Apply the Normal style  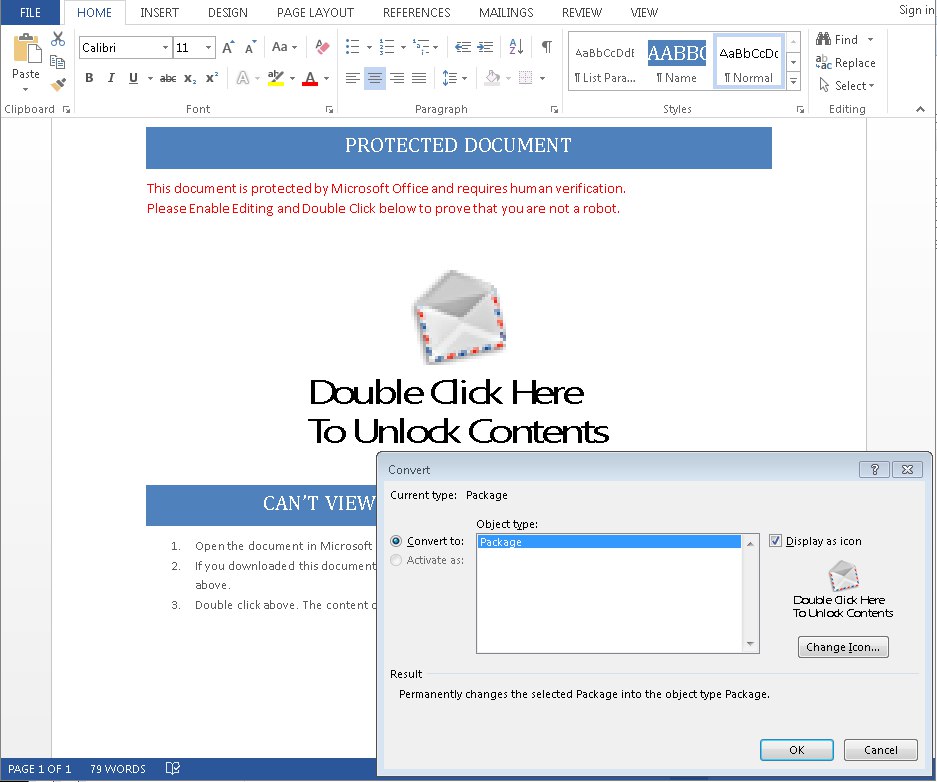click(x=749, y=62)
